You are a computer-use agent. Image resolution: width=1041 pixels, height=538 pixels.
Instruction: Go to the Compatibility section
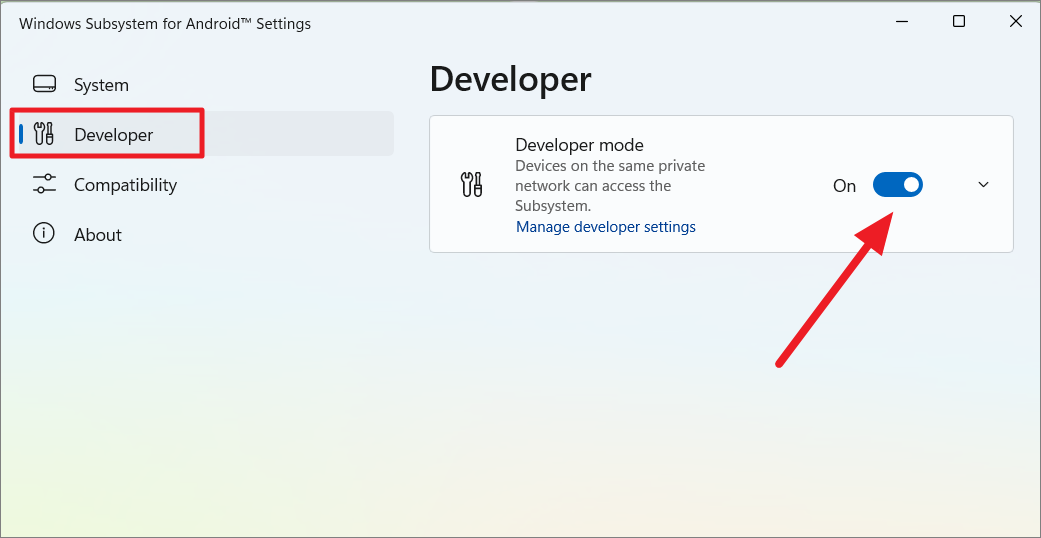(202, 184)
